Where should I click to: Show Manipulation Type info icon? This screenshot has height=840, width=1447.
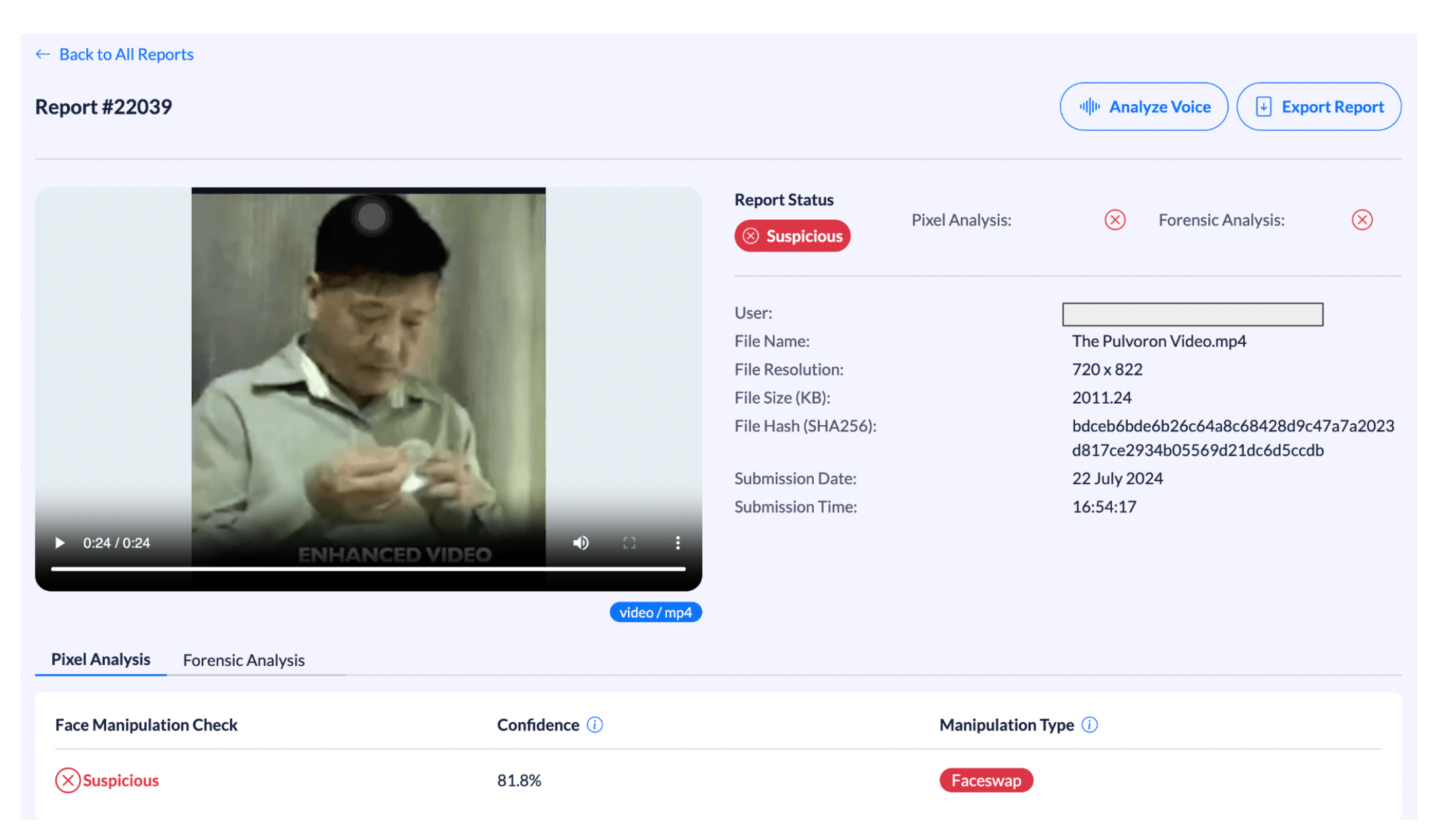pyautogui.click(x=1090, y=725)
